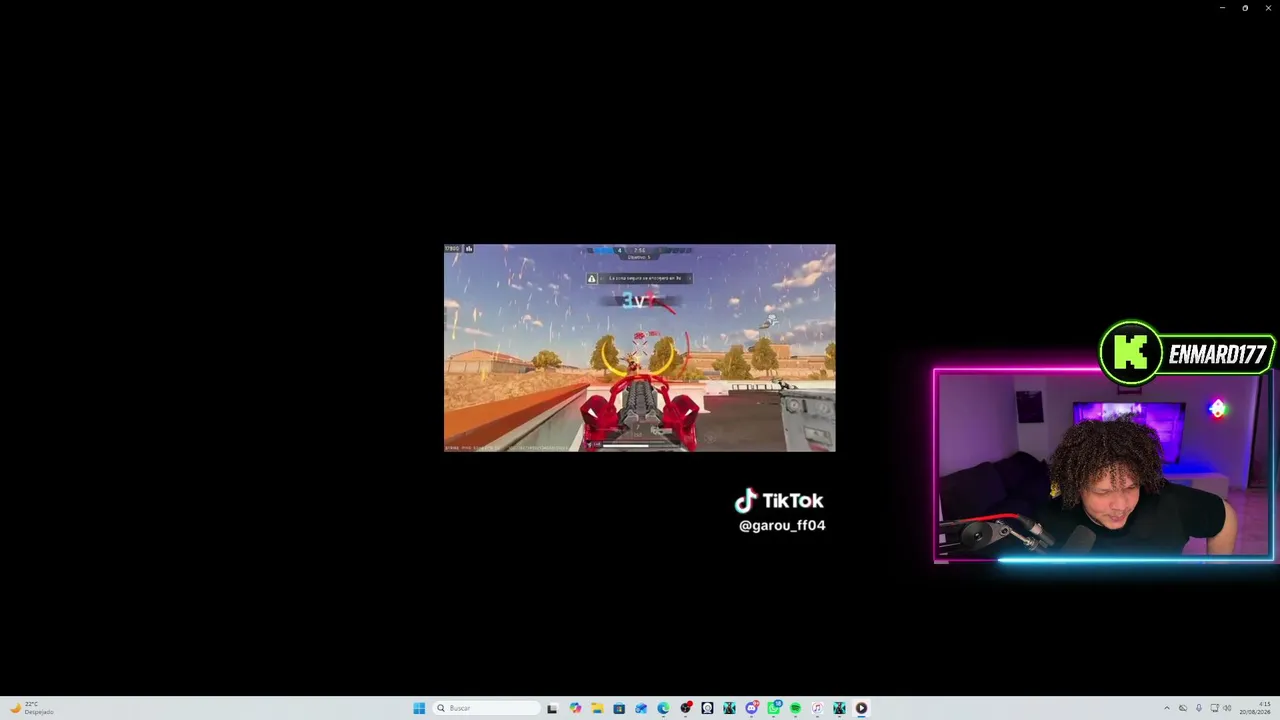Image resolution: width=1280 pixels, height=720 pixels.
Task: Expand the hidden system tray icons
Action: 1166,708
